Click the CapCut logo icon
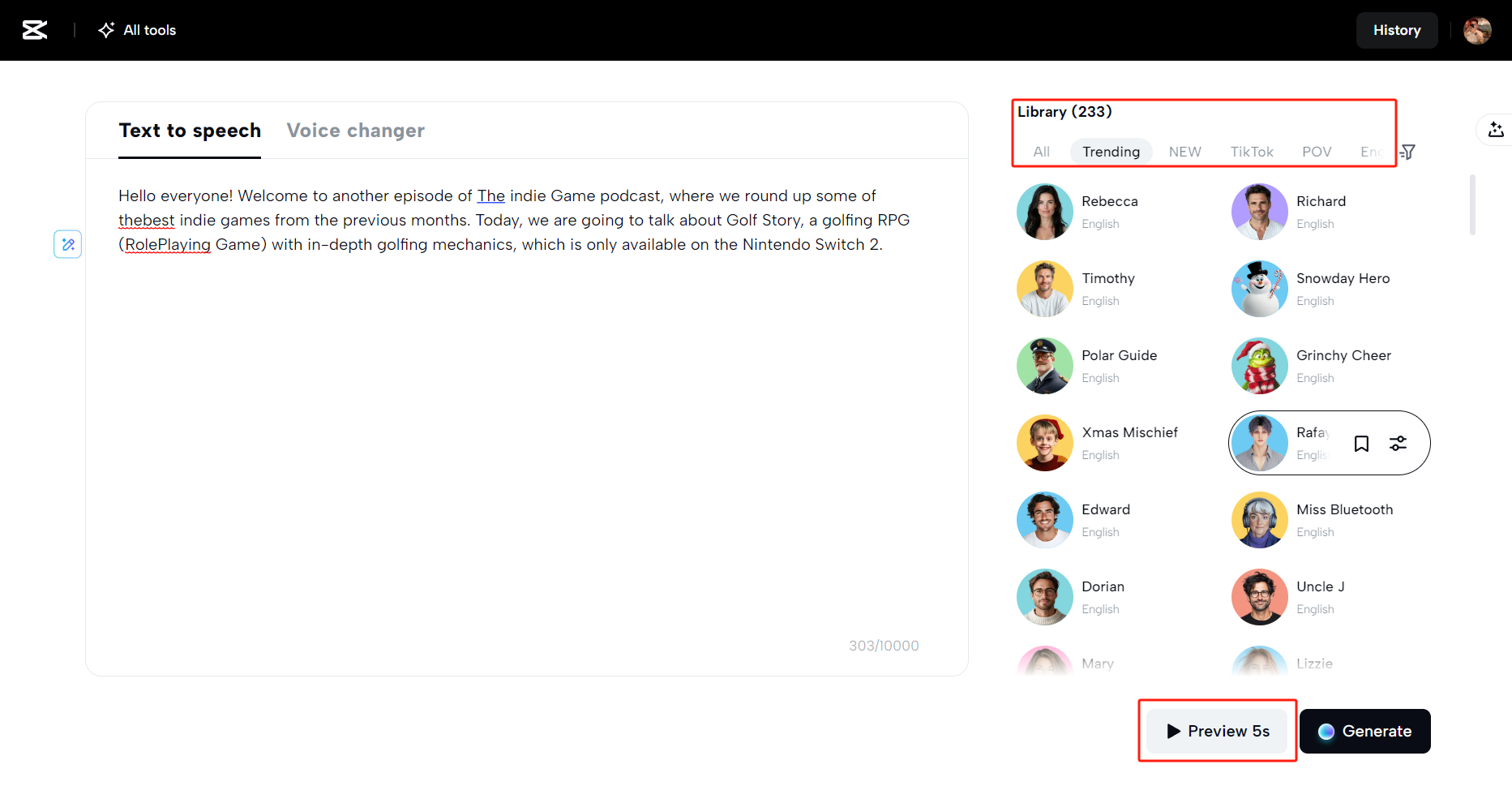The width and height of the screenshot is (1512, 786). pos(35,30)
